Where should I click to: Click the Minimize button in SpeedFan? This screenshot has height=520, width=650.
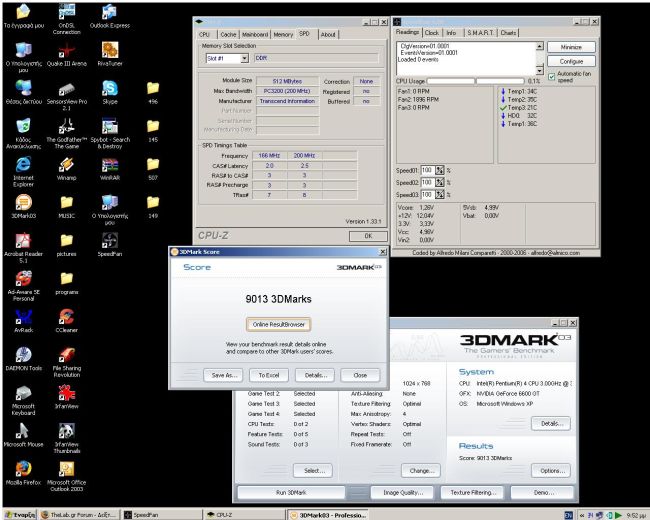[x=571, y=47]
